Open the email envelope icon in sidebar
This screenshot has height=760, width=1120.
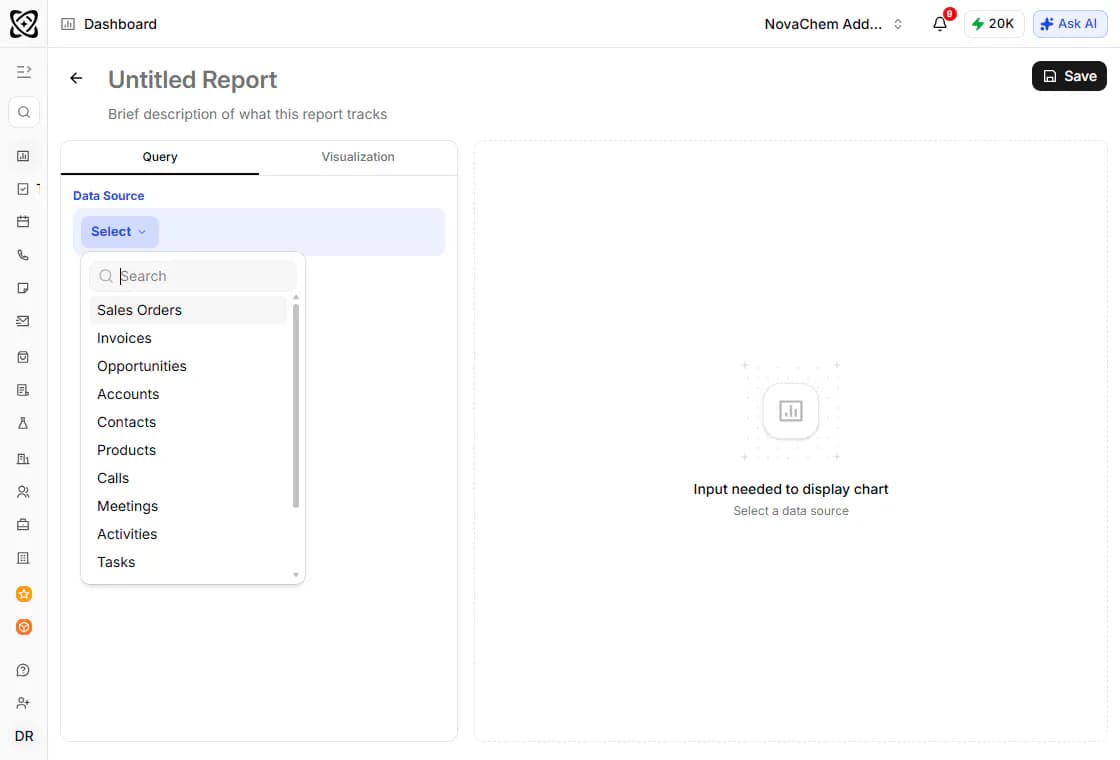[24, 321]
